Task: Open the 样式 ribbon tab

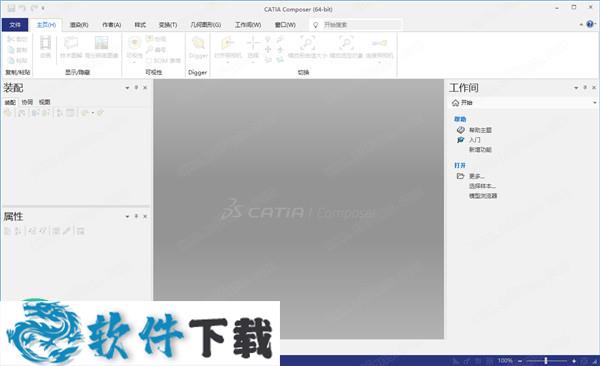Action: (x=140, y=25)
